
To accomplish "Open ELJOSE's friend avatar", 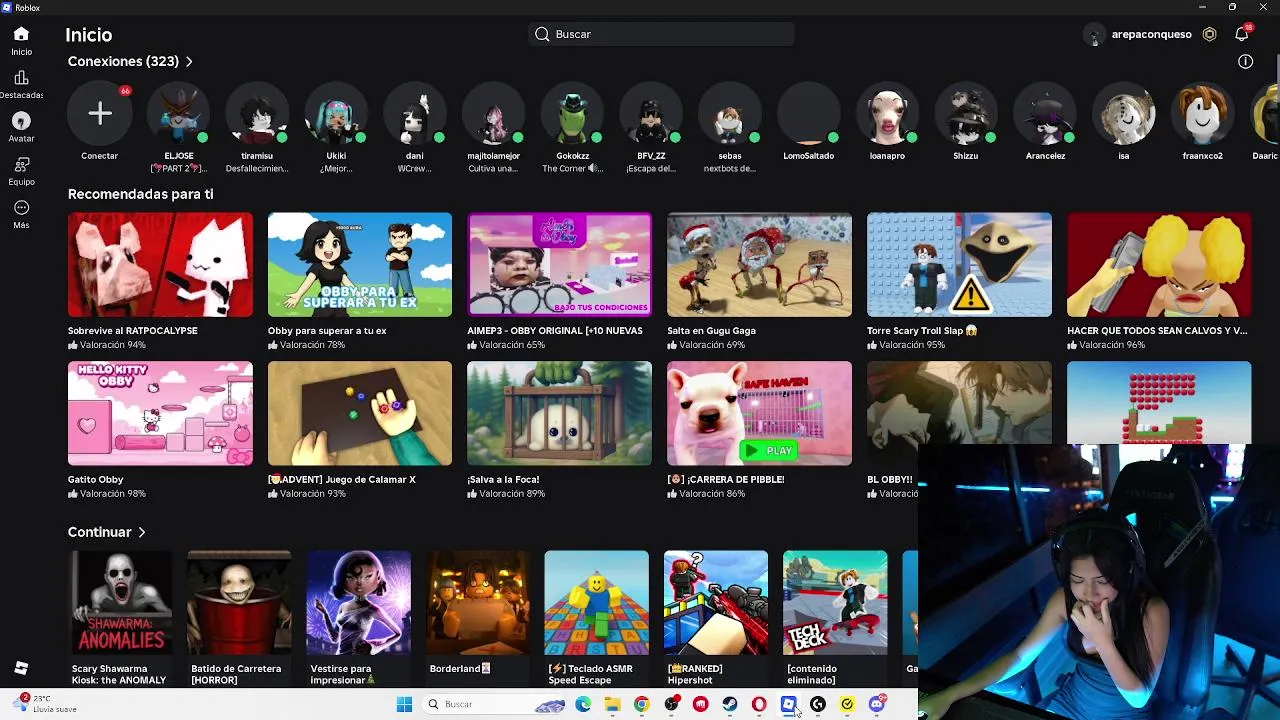I will (178, 114).
